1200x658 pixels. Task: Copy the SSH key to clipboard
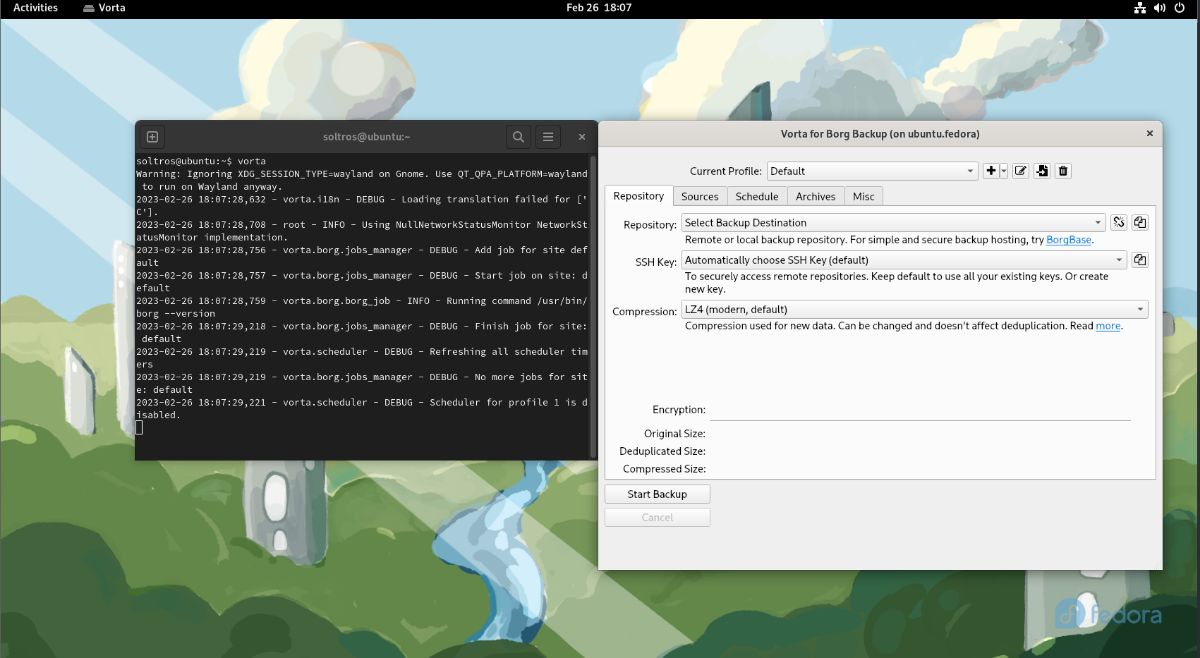click(1140, 260)
